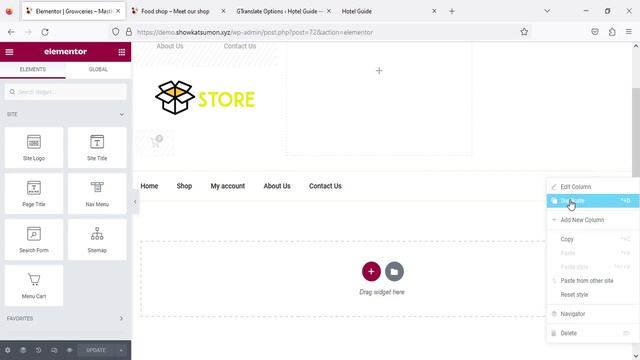
Task: Click the page vertical scrollbar
Action: coord(636,133)
